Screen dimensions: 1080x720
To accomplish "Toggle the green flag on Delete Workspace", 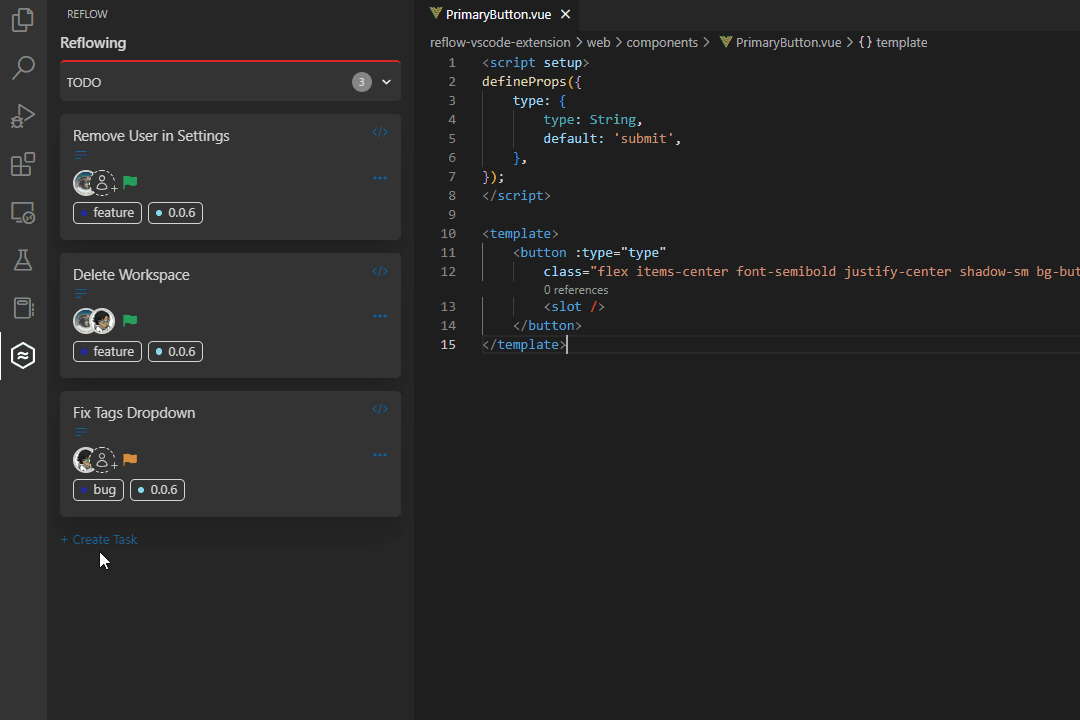I will [x=130, y=320].
